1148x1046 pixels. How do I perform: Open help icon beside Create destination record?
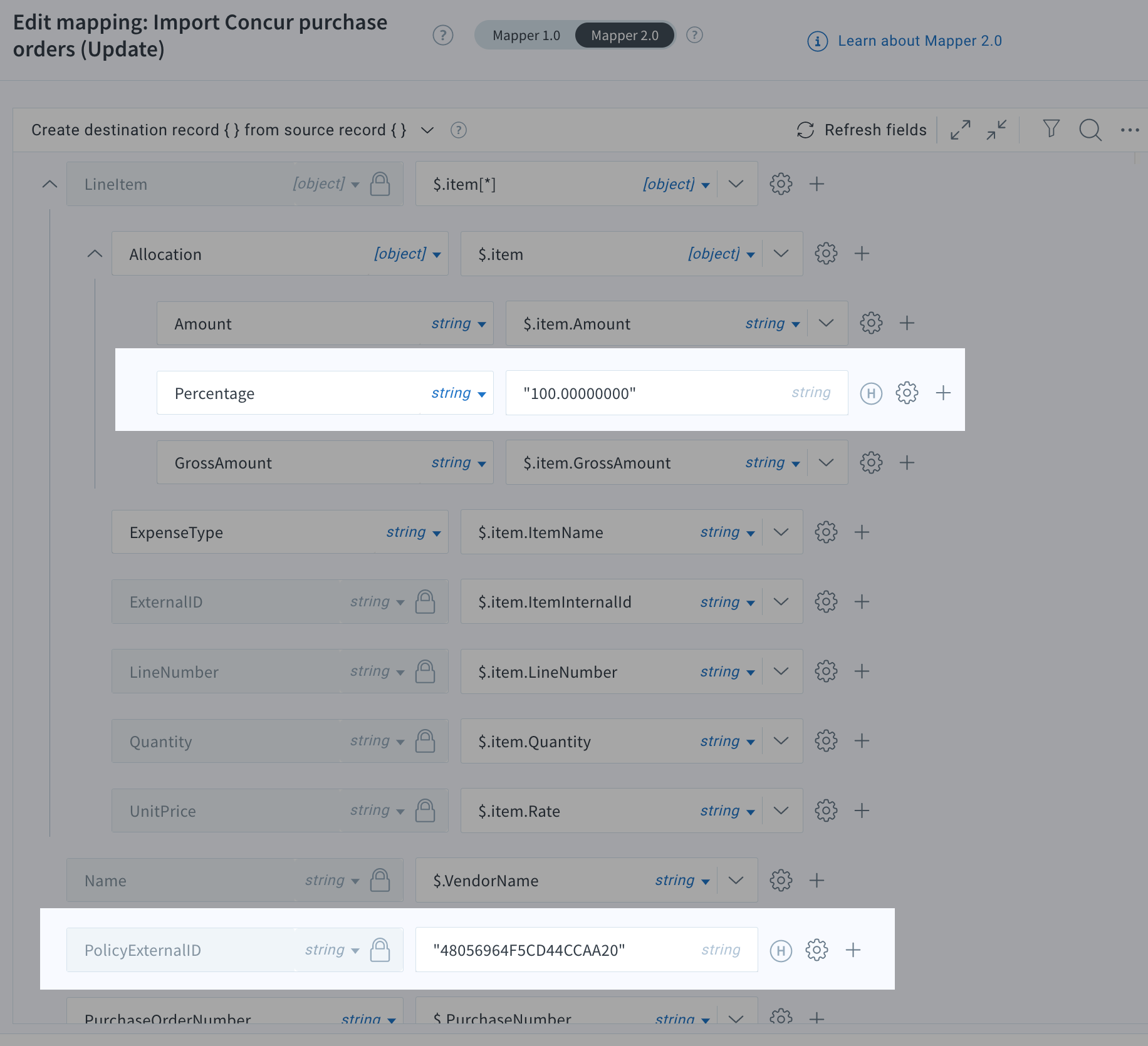[x=459, y=130]
